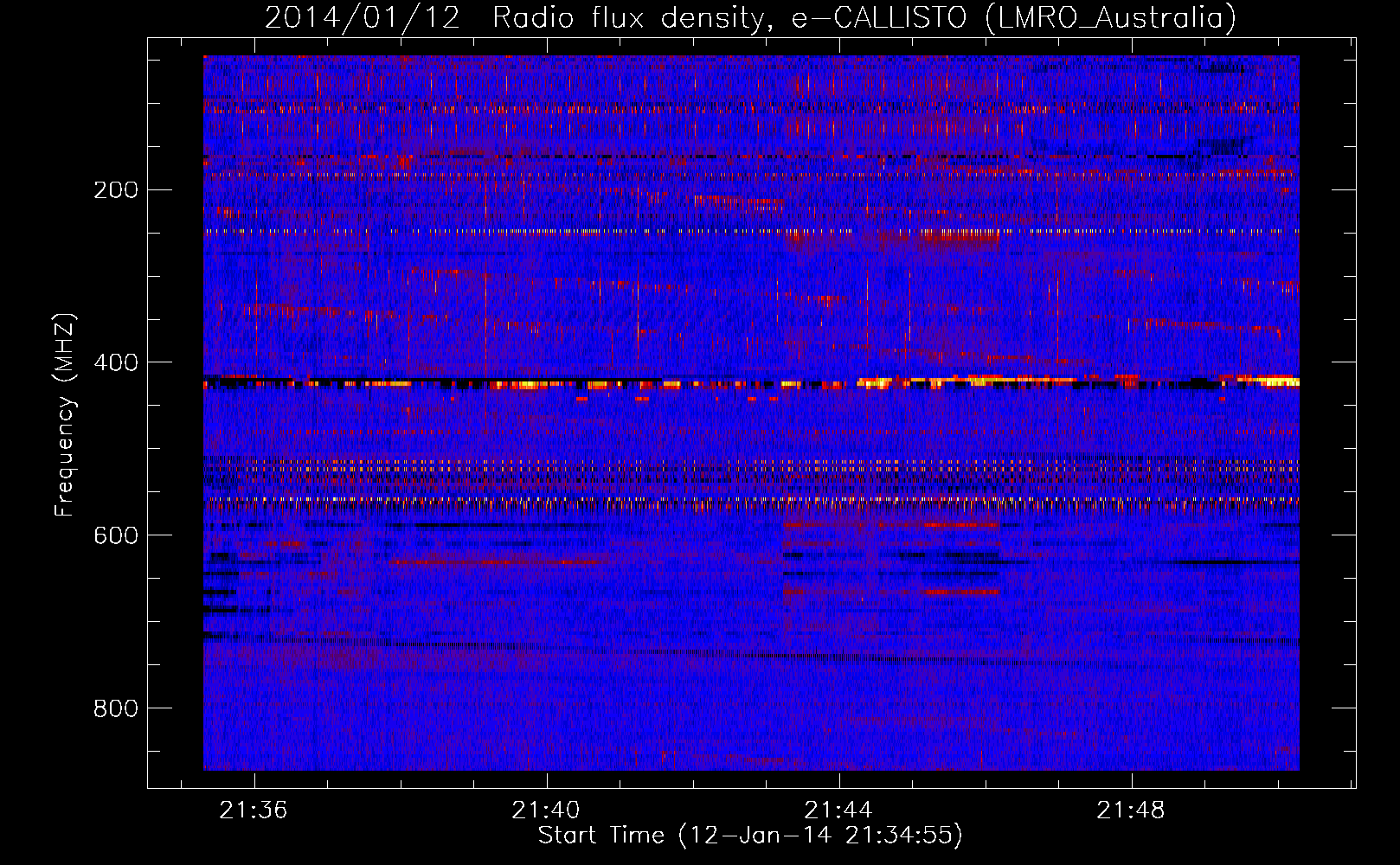Click inside the radio spectrogram image
The height and width of the screenshot is (865, 1400).
[x=751, y=413]
